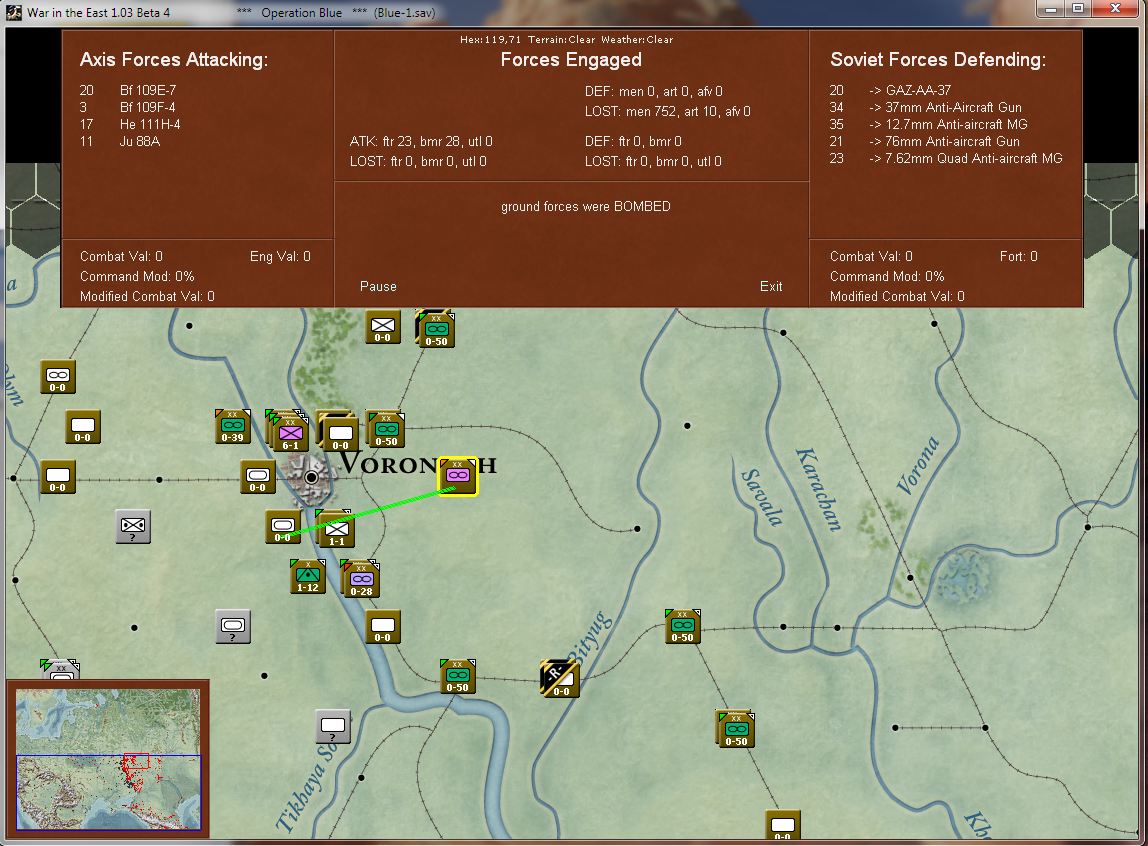Click 'ATK: ftr 23, bmr 28, utl 0' line

pyautogui.click(x=421, y=141)
